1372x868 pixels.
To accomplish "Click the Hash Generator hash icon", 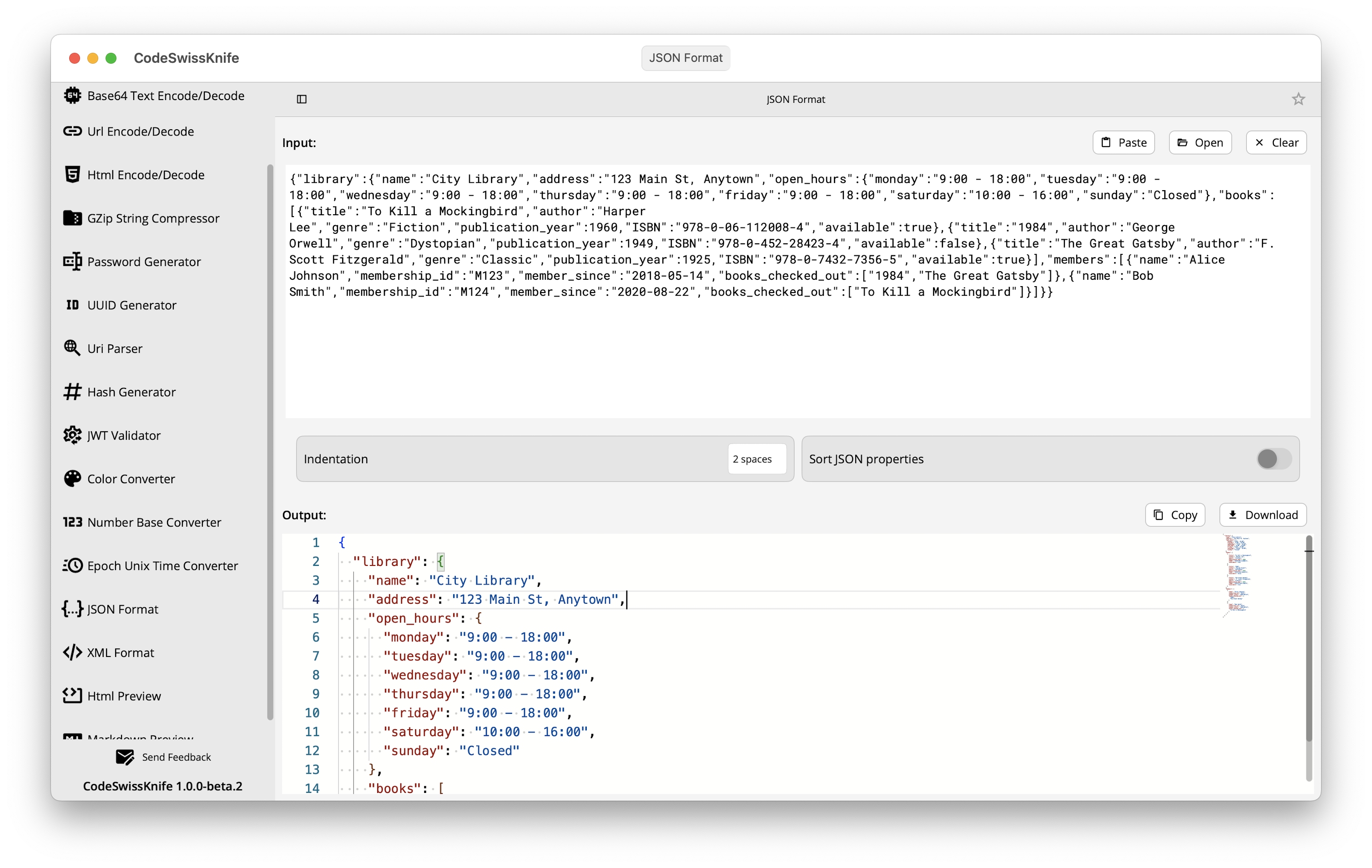I will tap(72, 392).
